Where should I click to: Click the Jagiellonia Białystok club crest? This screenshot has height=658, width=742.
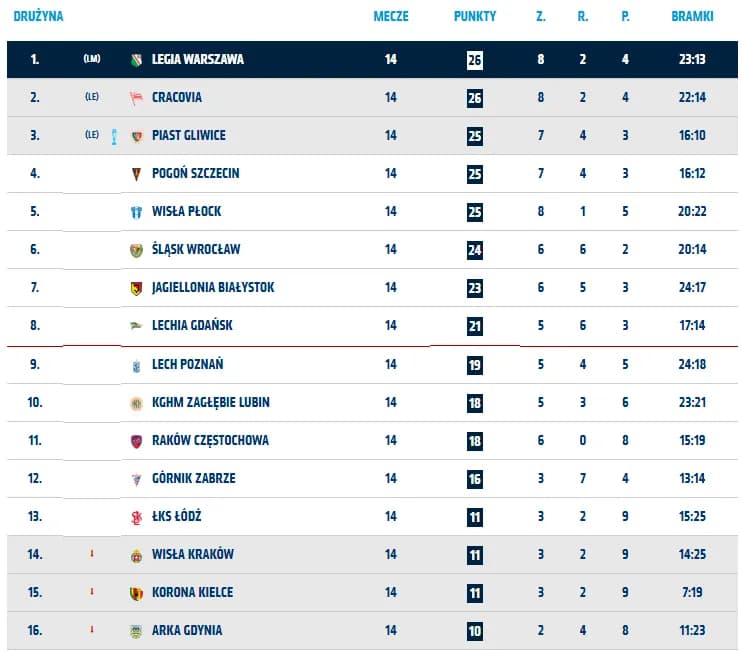[137, 288]
